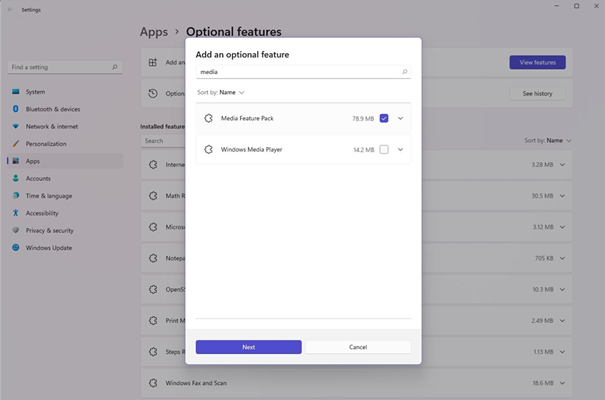Click the Steps Recorder feature row icon
The image size is (605, 400).
pyautogui.click(x=153, y=352)
